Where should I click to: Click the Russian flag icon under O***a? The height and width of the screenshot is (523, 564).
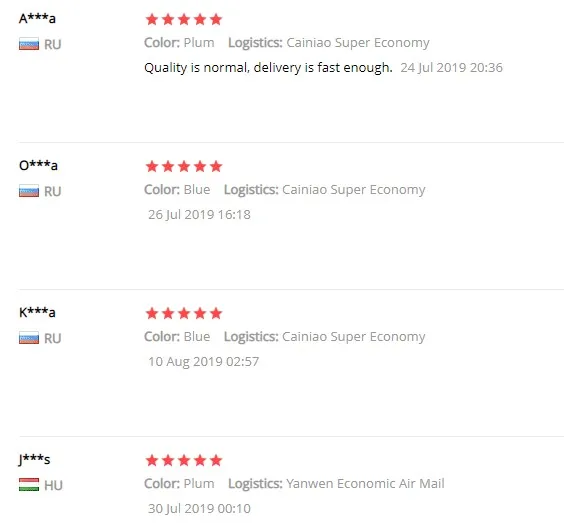click(29, 191)
